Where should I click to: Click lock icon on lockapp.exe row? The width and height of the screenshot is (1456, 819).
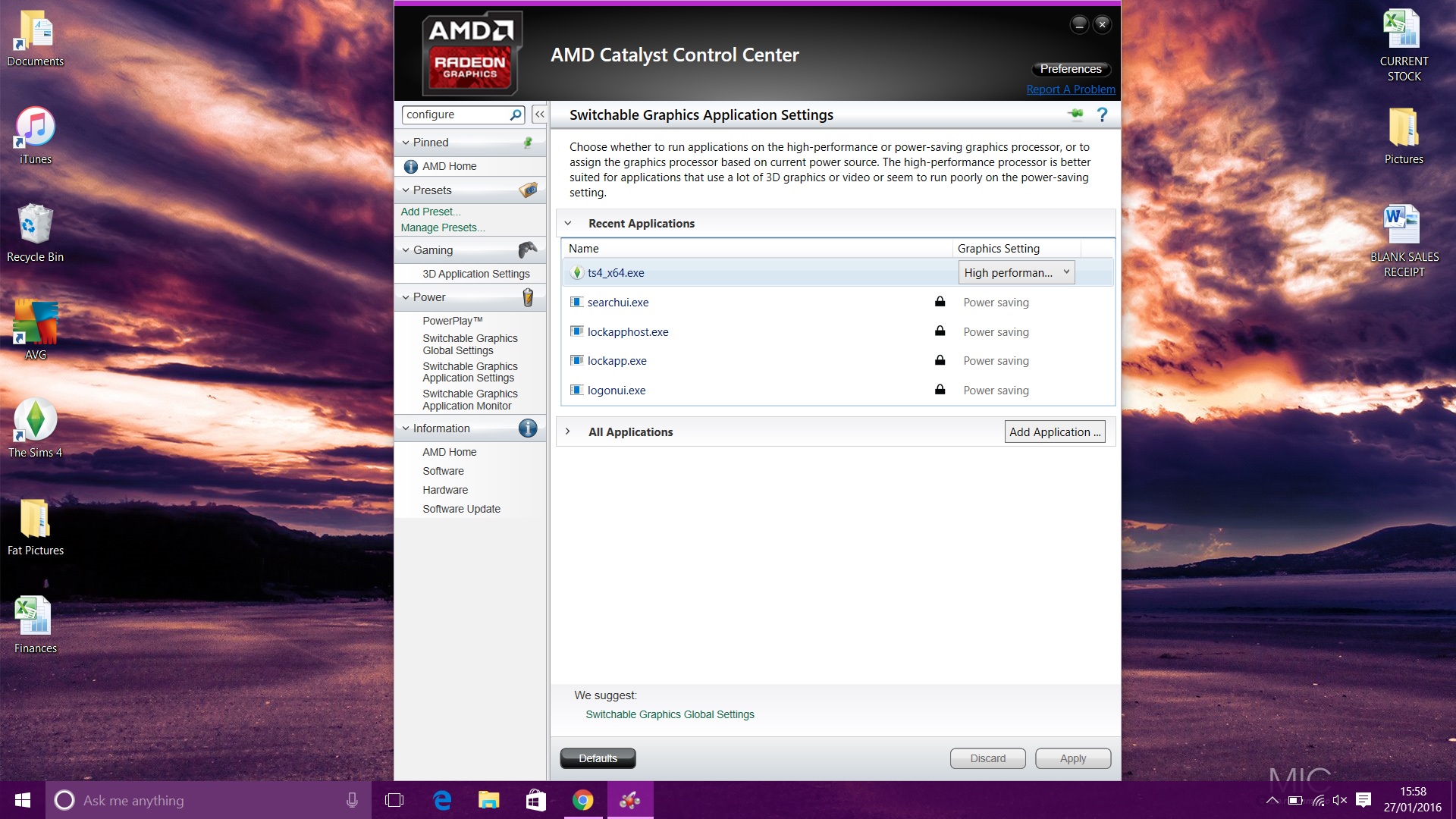(940, 360)
